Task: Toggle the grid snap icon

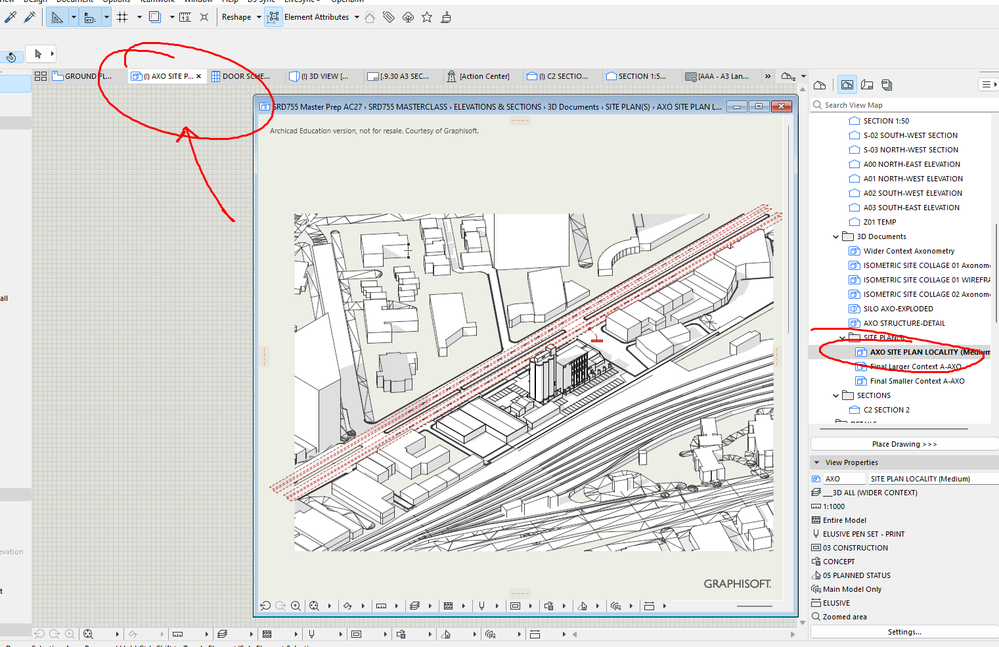Action: point(122,17)
